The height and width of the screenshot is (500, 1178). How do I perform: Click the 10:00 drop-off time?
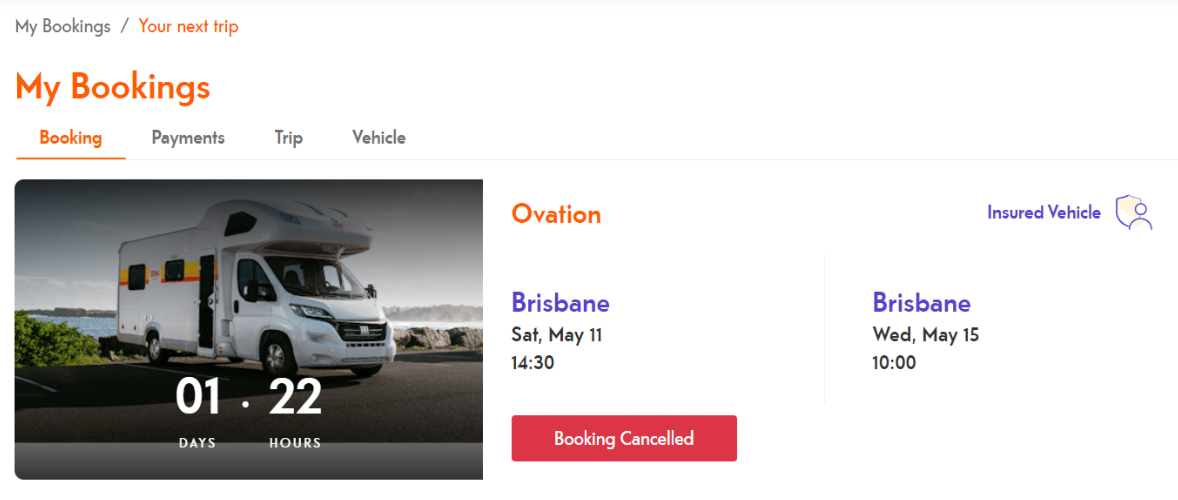[x=894, y=362]
